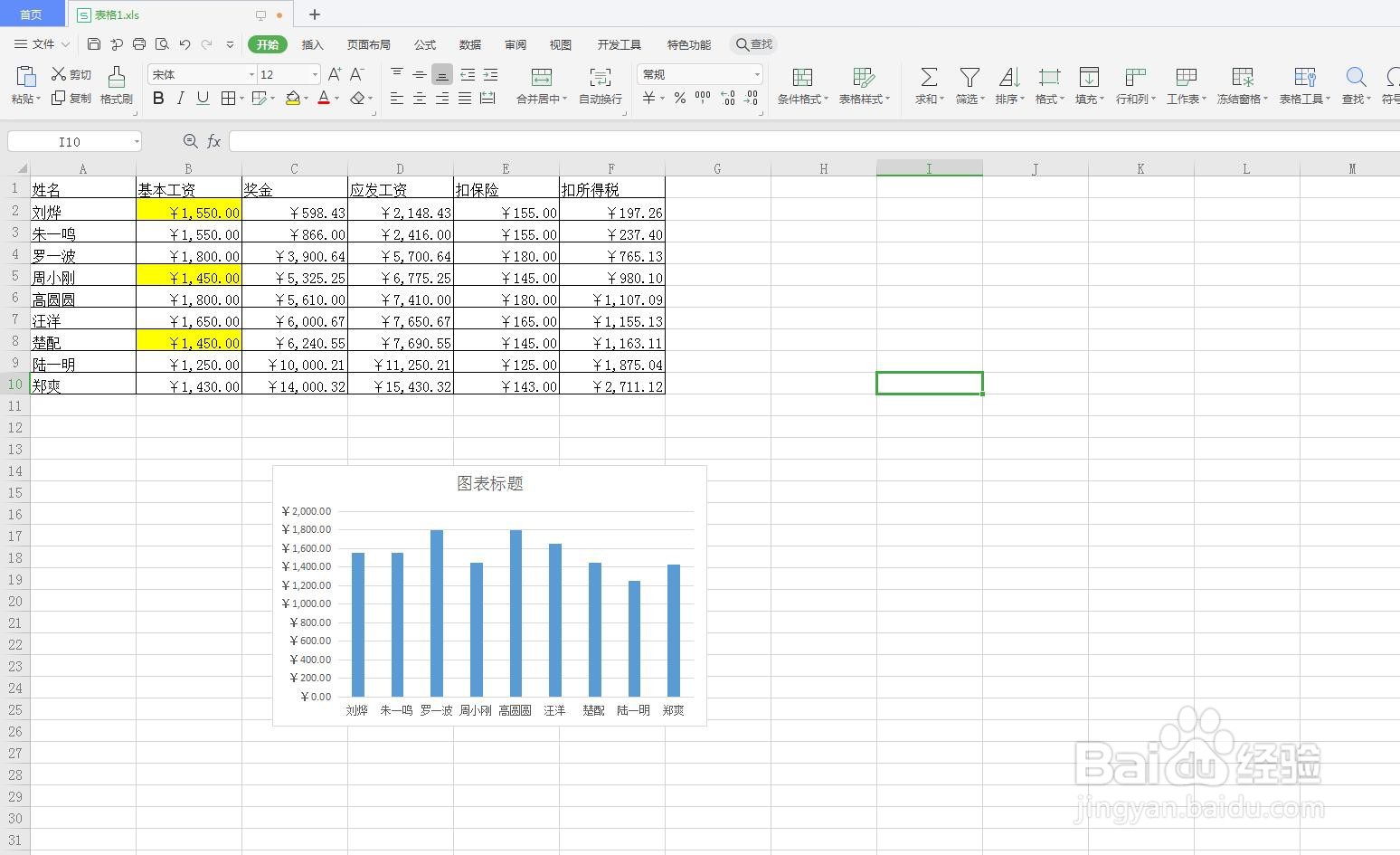1400x855 pixels.
Task: Click the Fill (填充) icon
Action: coord(1089,78)
